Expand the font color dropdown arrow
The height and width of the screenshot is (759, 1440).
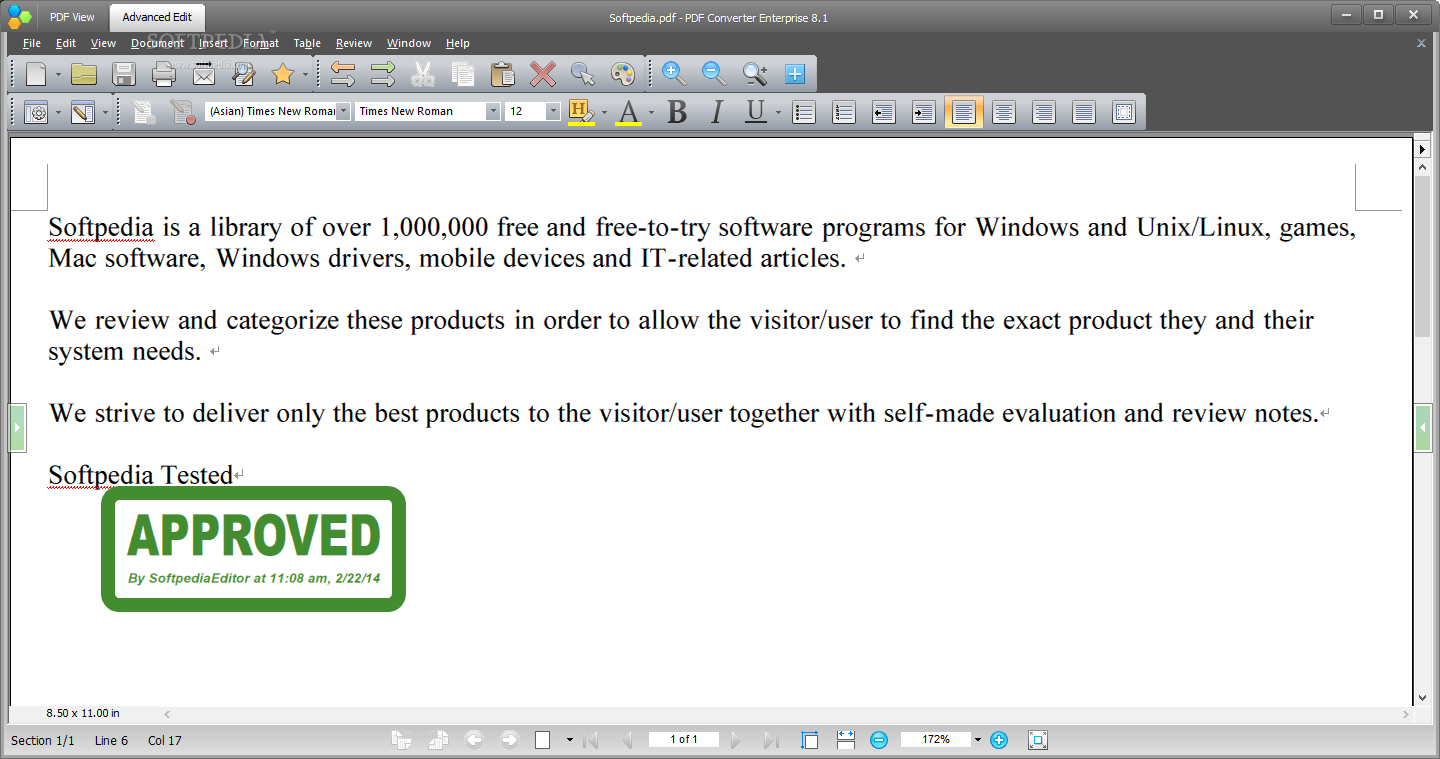point(651,112)
